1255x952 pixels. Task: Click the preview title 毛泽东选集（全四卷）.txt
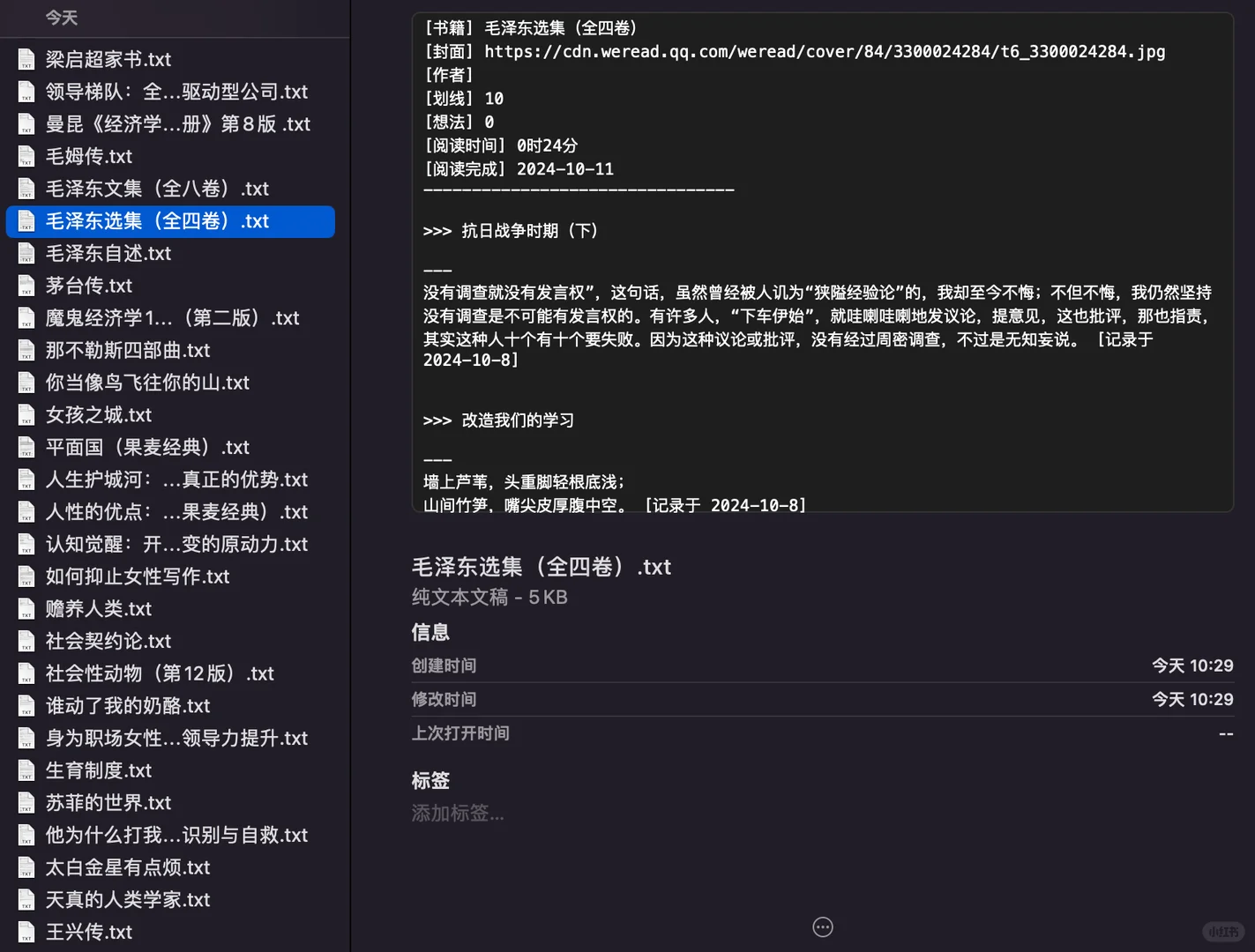[542, 567]
